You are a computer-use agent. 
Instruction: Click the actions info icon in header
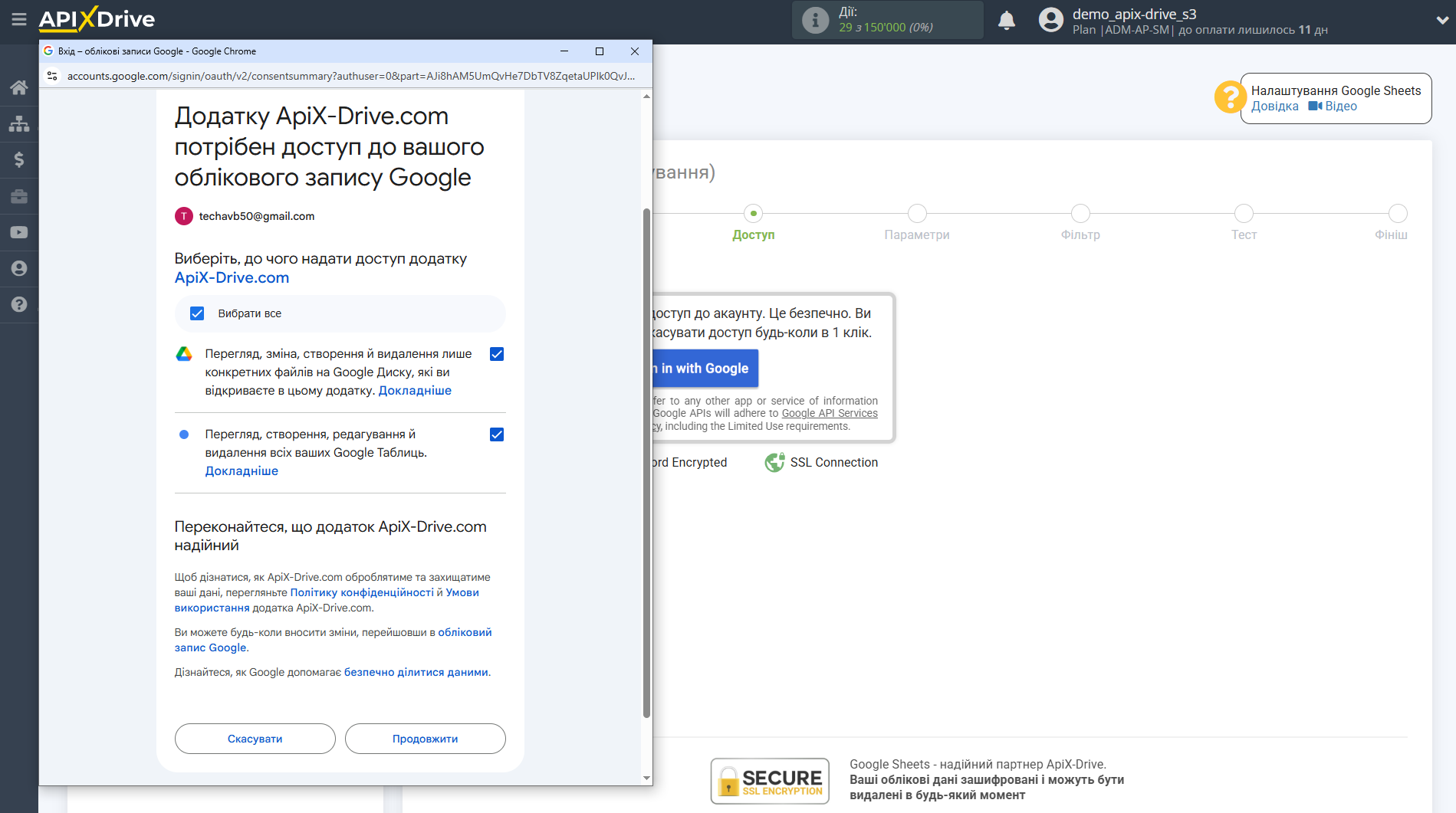[815, 20]
